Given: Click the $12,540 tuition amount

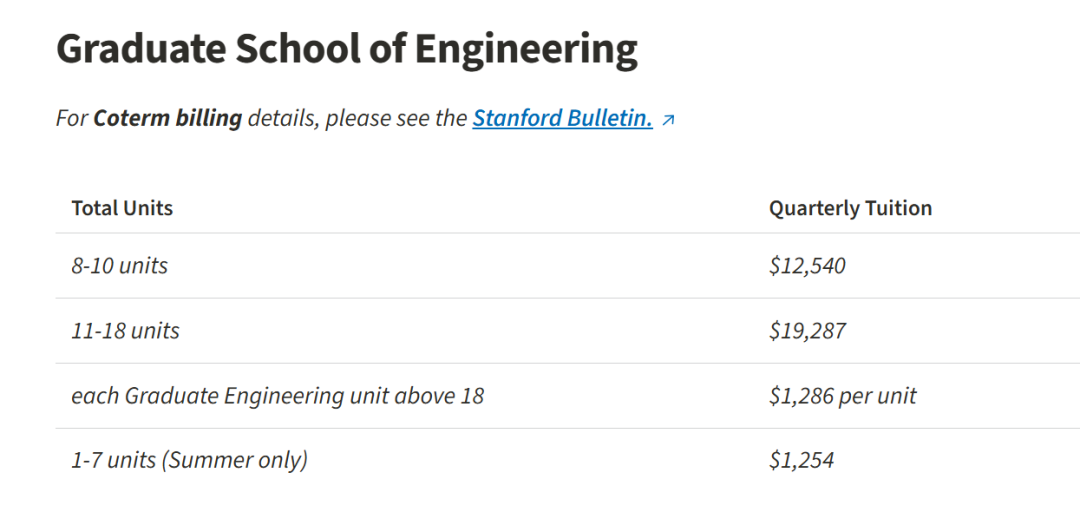Looking at the screenshot, I should (x=807, y=266).
